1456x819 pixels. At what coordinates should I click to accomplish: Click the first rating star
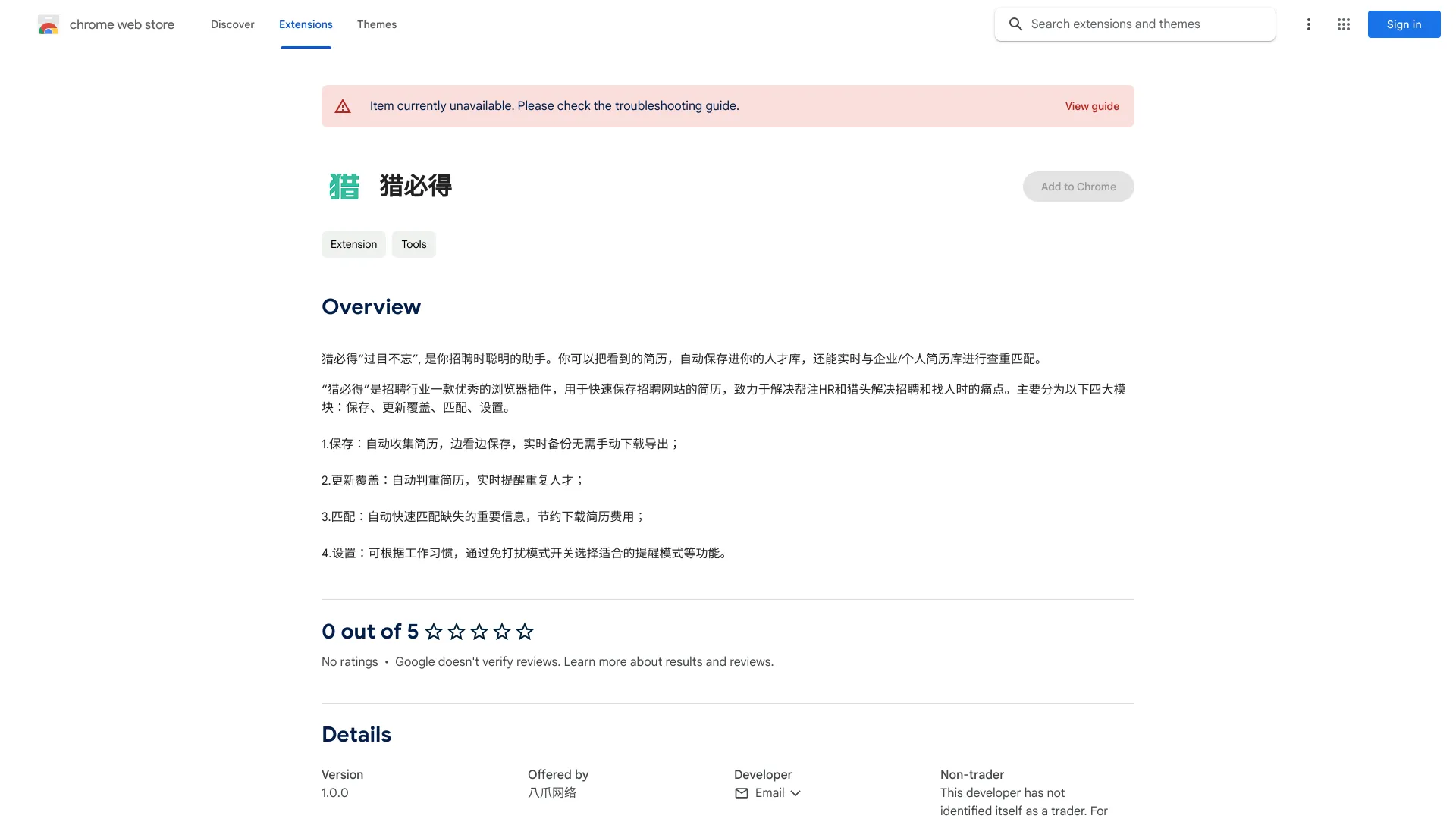point(433,631)
